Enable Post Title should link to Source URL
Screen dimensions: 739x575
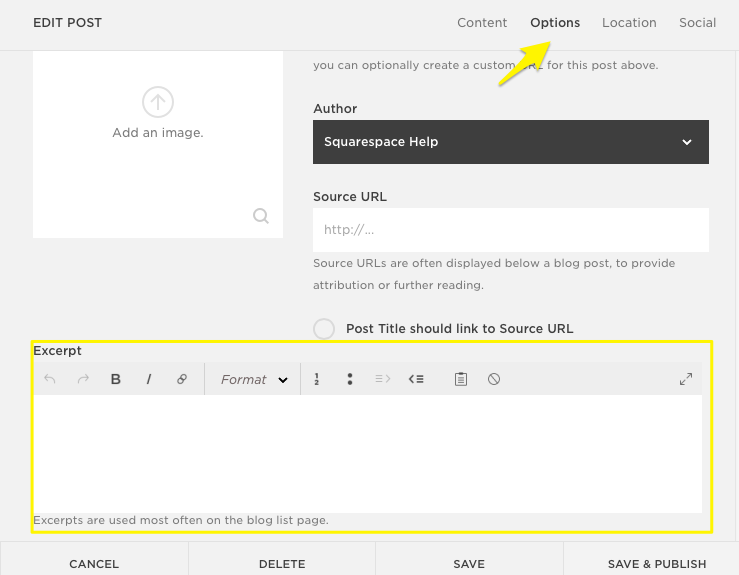(x=324, y=329)
